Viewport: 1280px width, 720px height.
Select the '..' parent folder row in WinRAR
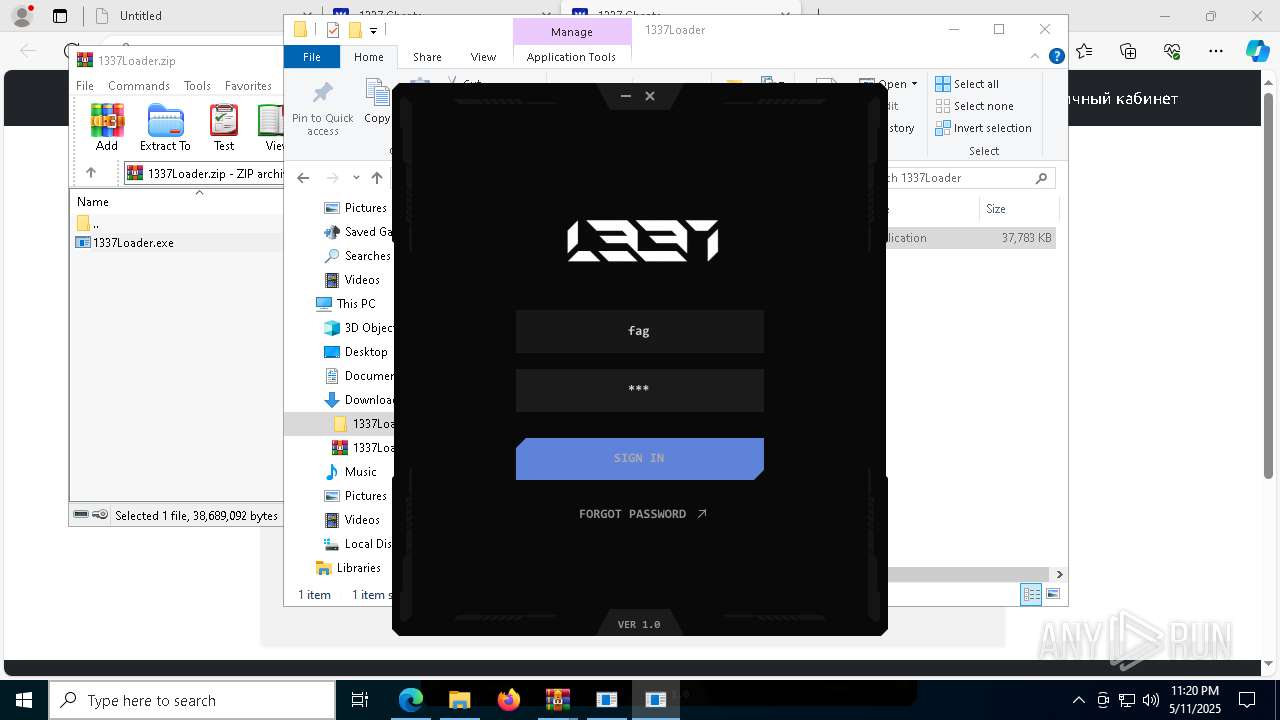tap(90, 224)
